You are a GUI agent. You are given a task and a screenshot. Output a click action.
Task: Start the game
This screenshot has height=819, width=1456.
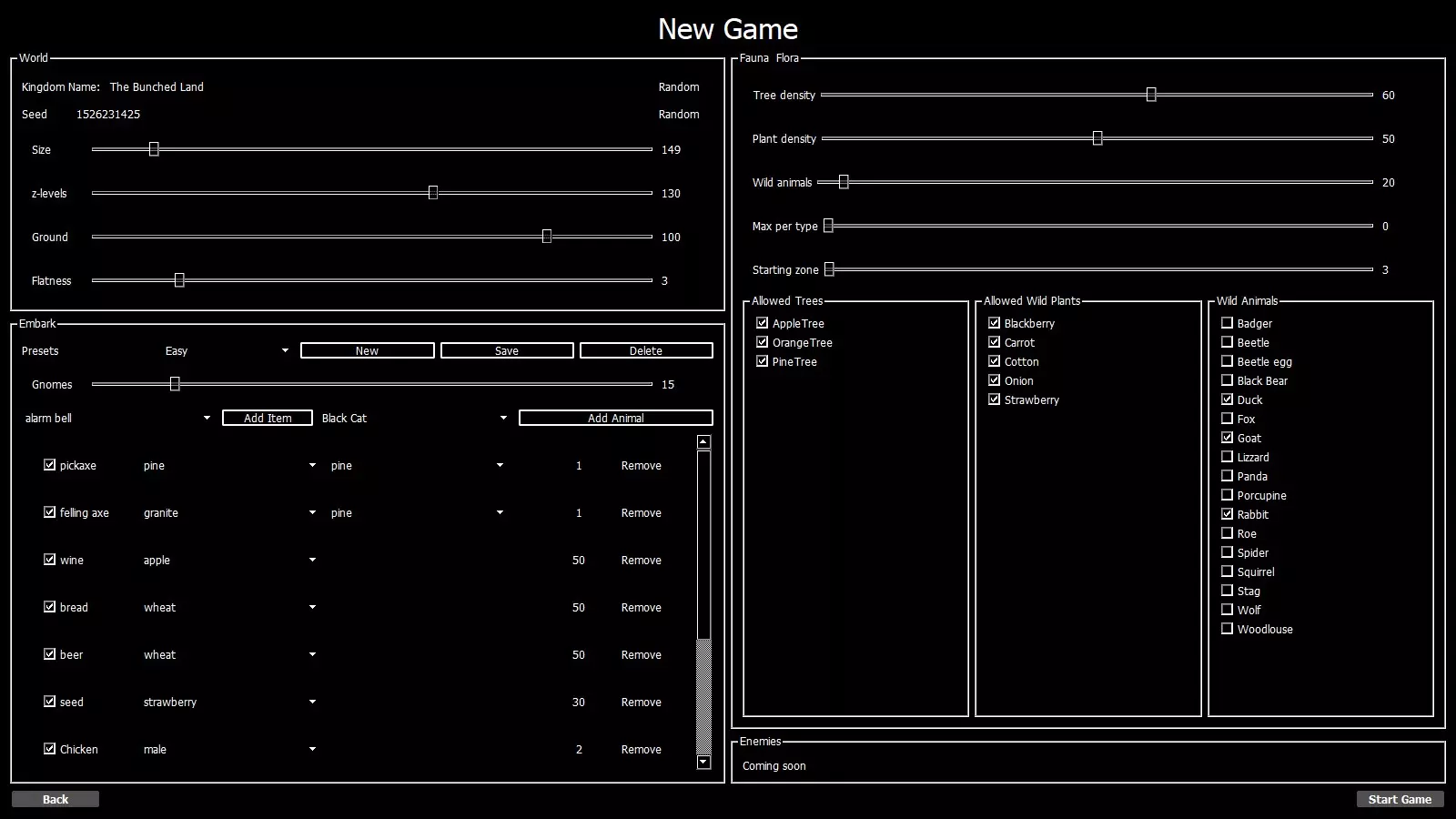[x=1400, y=799]
